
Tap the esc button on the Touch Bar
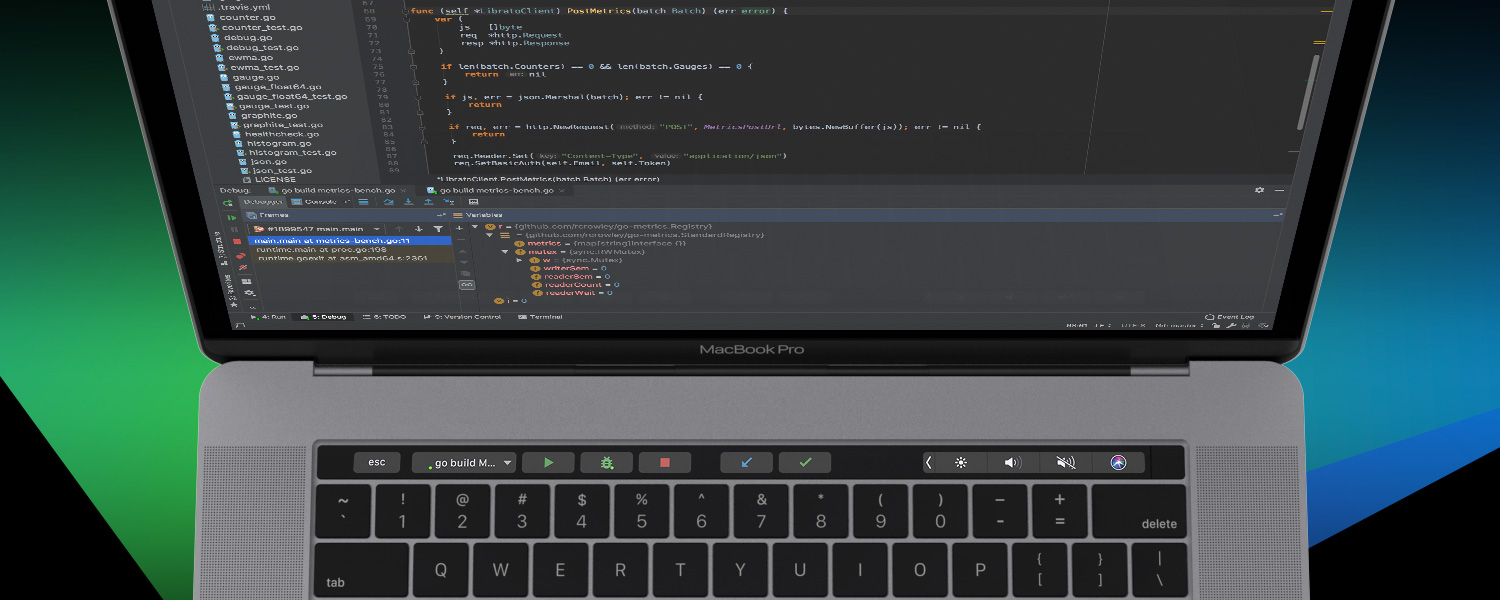pos(377,462)
